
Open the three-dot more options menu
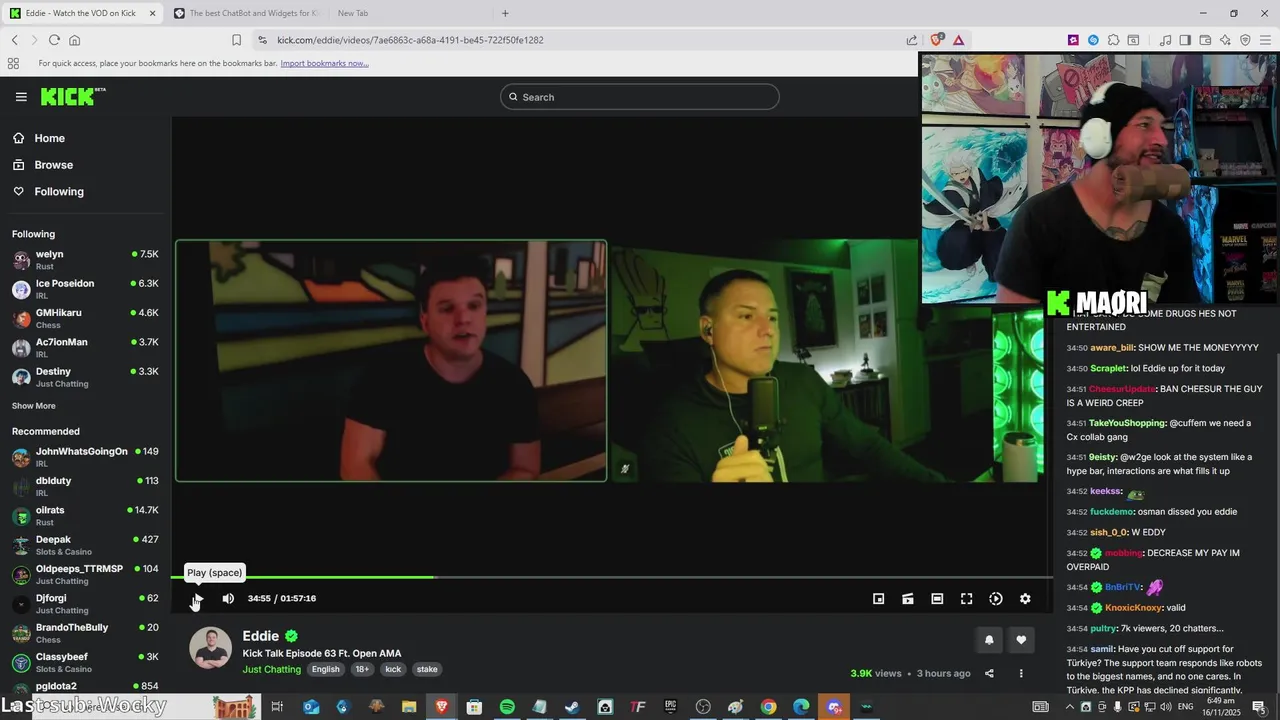(x=1021, y=673)
